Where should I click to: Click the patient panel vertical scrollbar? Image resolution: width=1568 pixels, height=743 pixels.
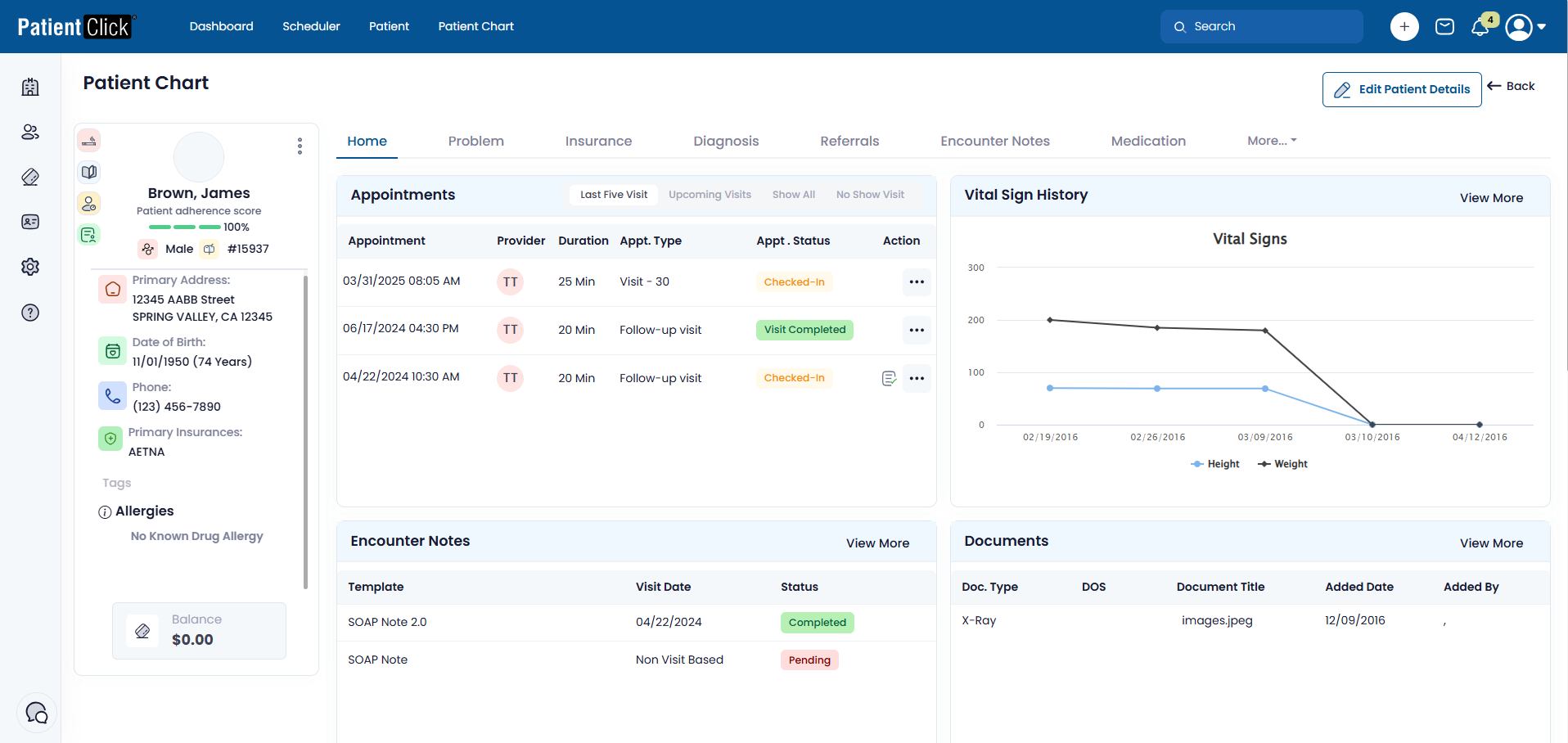305,431
